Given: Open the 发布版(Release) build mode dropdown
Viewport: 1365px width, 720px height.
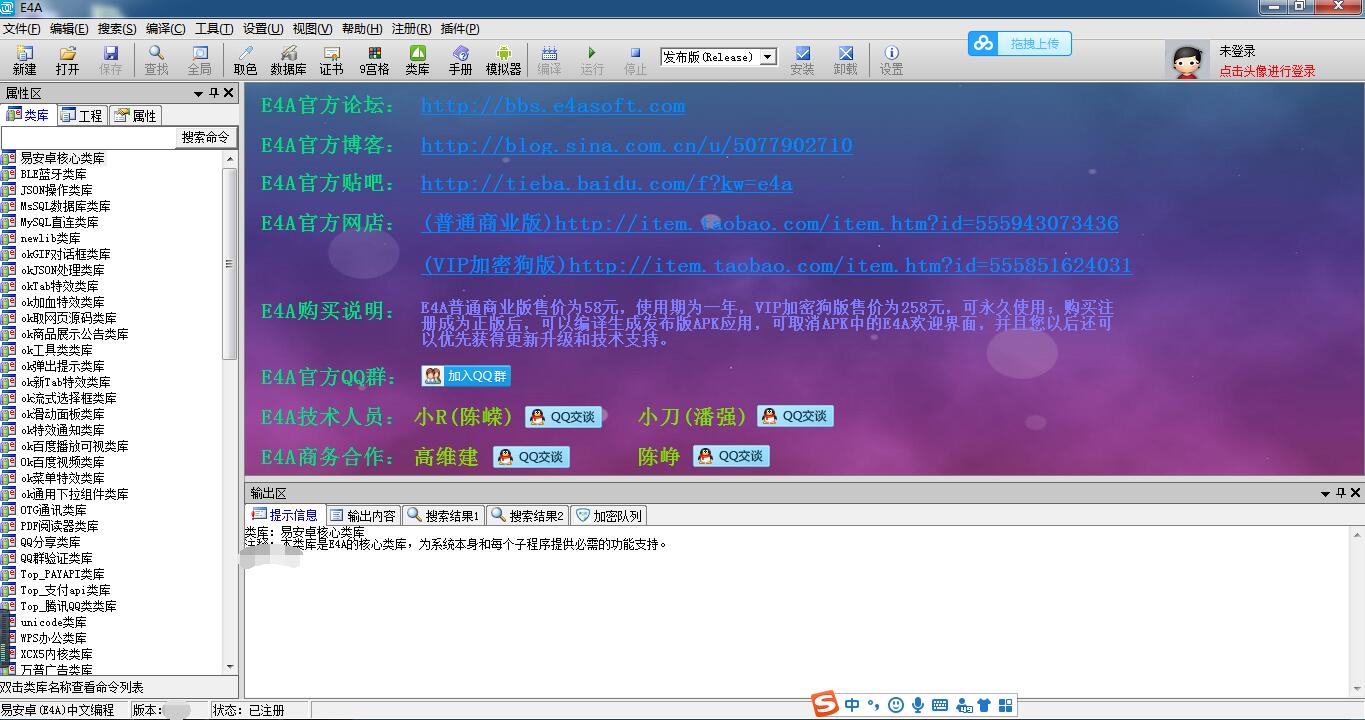Looking at the screenshot, I should pos(768,57).
